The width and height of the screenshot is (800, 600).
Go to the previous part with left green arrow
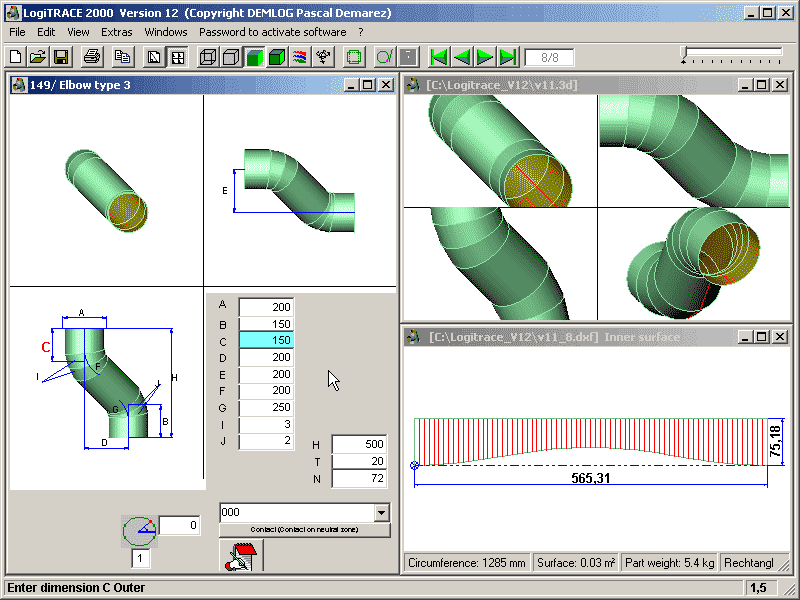point(462,57)
